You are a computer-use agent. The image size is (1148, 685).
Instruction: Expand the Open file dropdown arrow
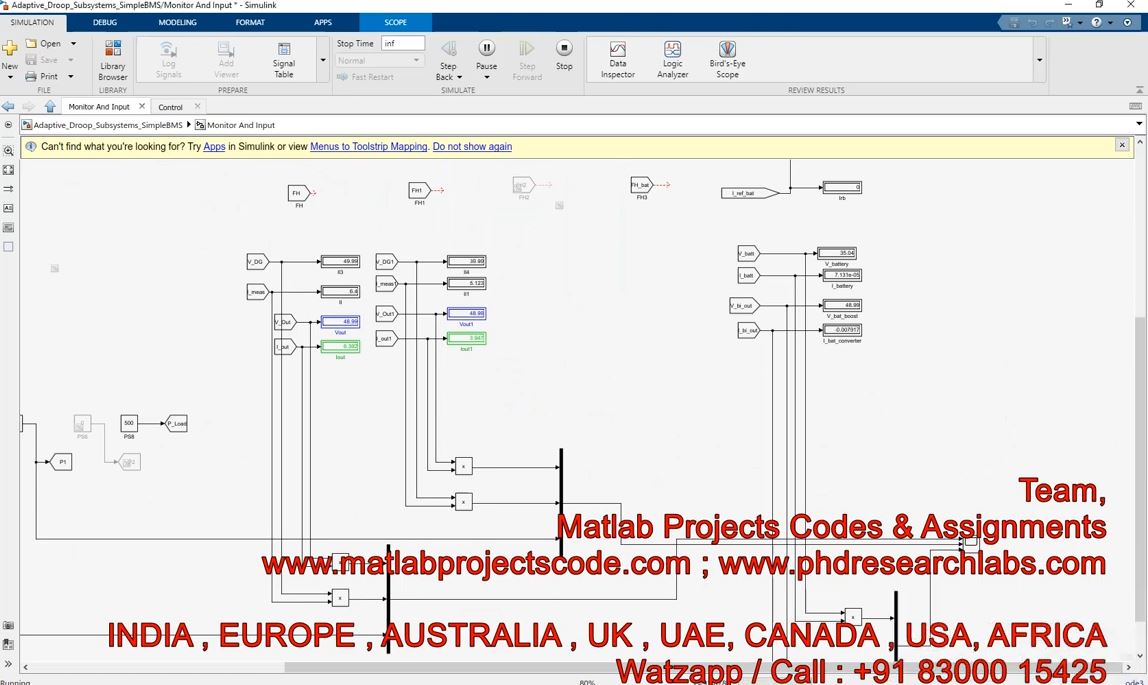tap(73, 44)
